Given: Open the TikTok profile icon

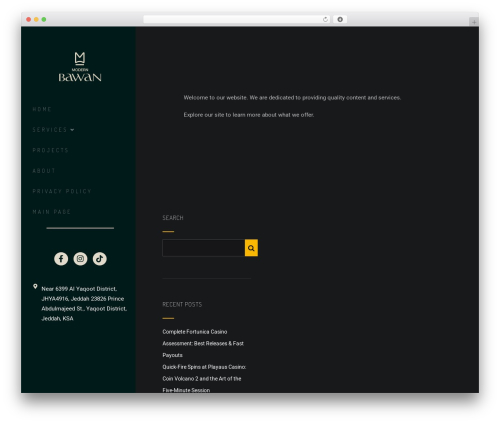Looking at the screenshot, I should pos(100,259).
